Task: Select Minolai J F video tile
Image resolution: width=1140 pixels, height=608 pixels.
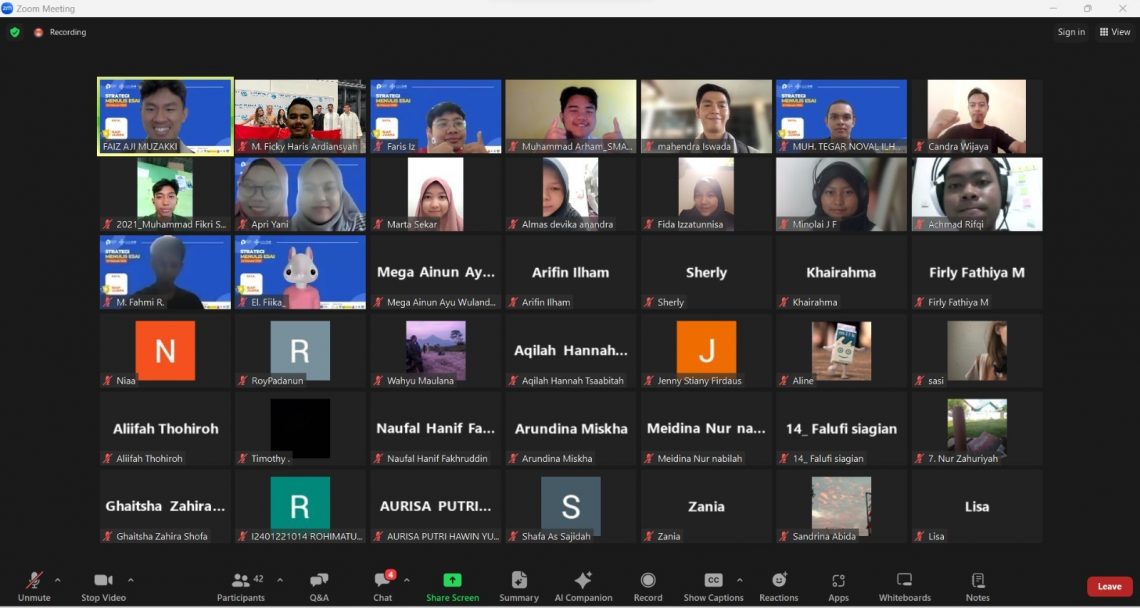Action: (x=841, y=194)
